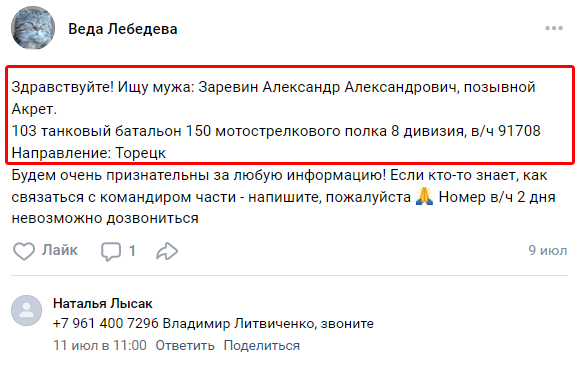Open Веда Лебедева's profile name link
Viewport: 583px width, 367px height.
(x=123, y=29)
